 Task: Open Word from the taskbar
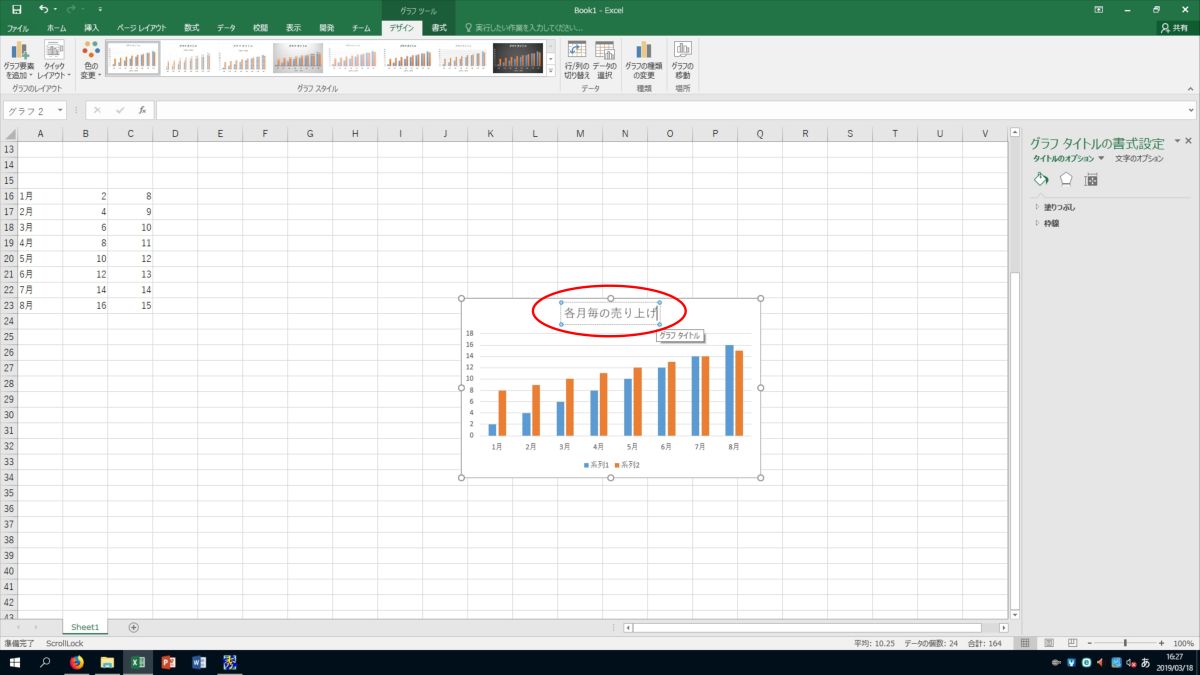coord(199,662)
